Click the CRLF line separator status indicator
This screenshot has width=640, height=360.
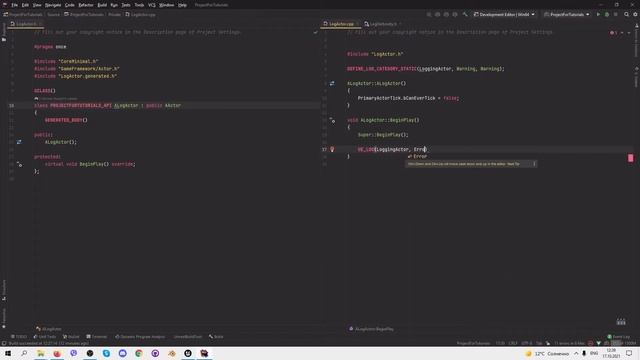coord(513,343)
